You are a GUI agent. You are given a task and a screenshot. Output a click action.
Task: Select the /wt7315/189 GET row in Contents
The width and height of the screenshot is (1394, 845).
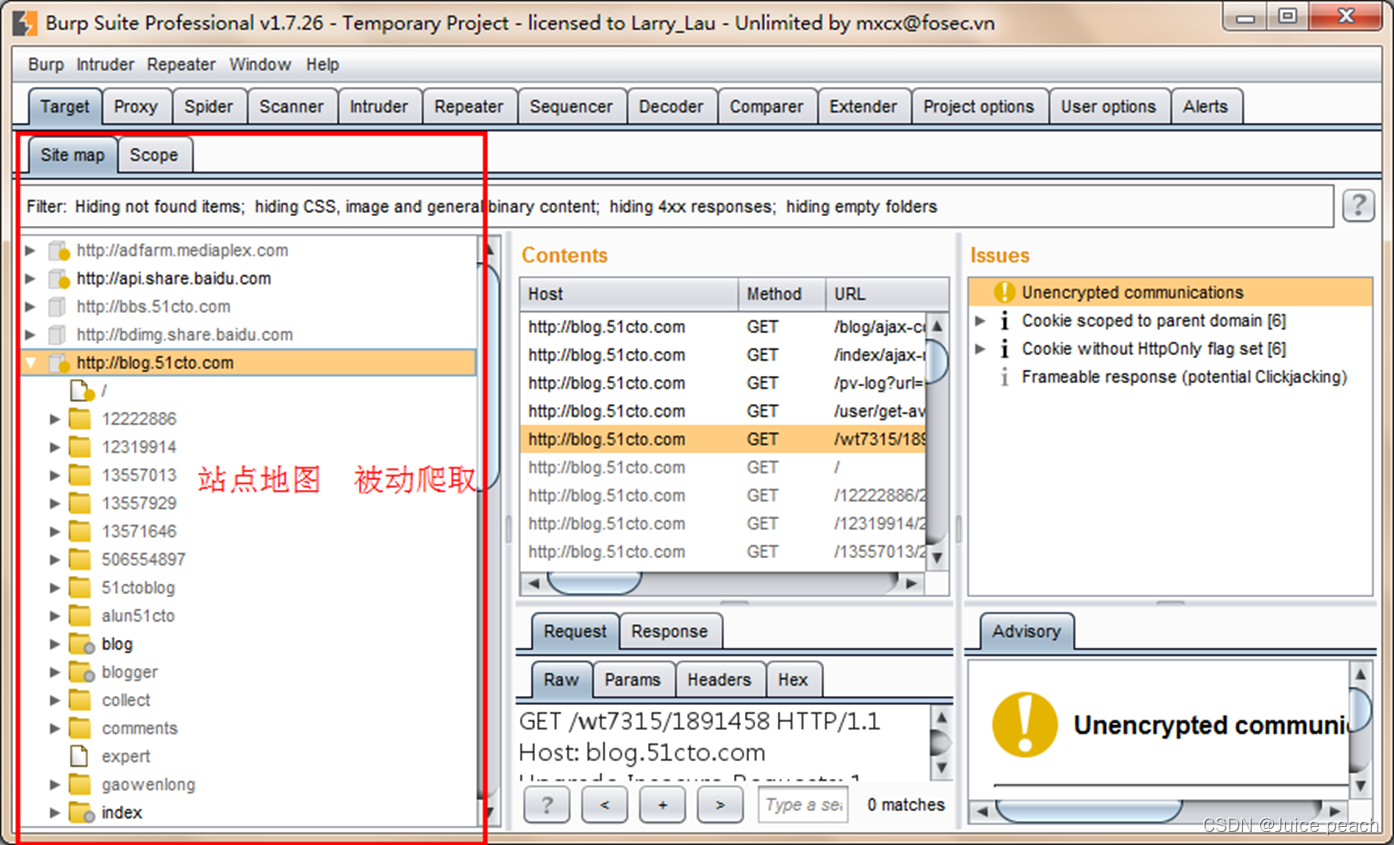pos(724,439)
